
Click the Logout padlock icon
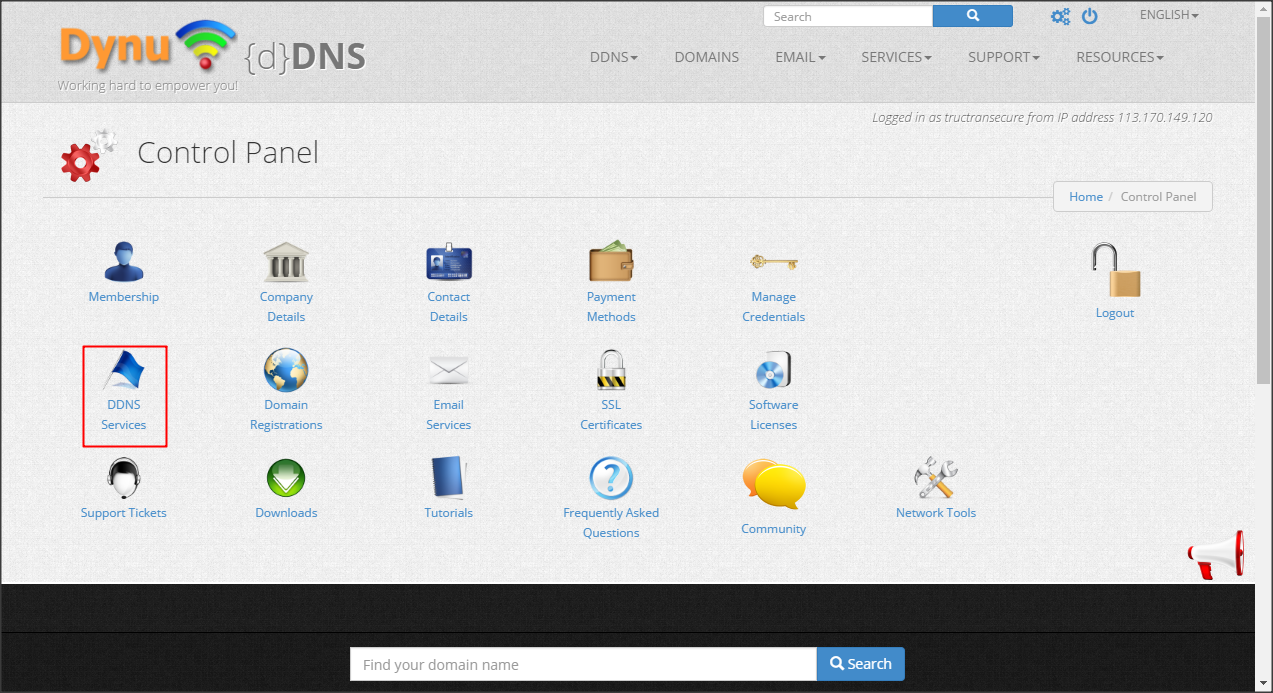tap(1115, 270)
